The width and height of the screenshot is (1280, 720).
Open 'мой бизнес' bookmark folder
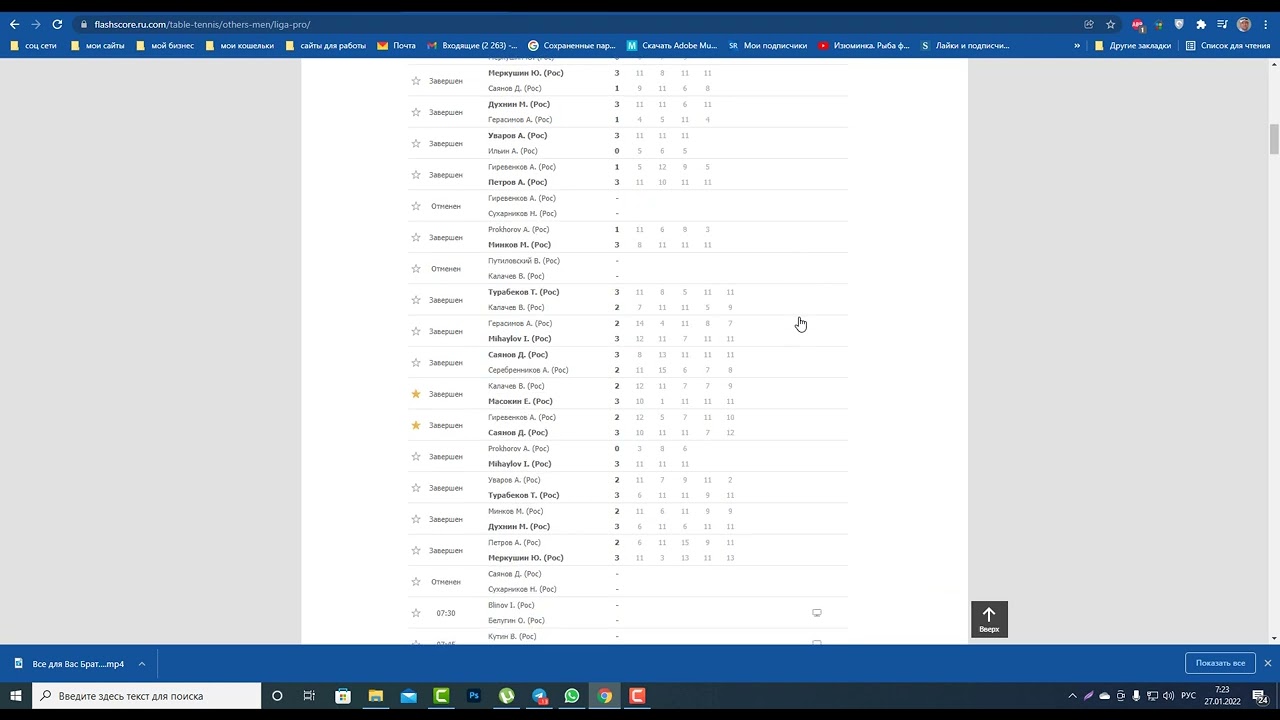click(165, 45)
